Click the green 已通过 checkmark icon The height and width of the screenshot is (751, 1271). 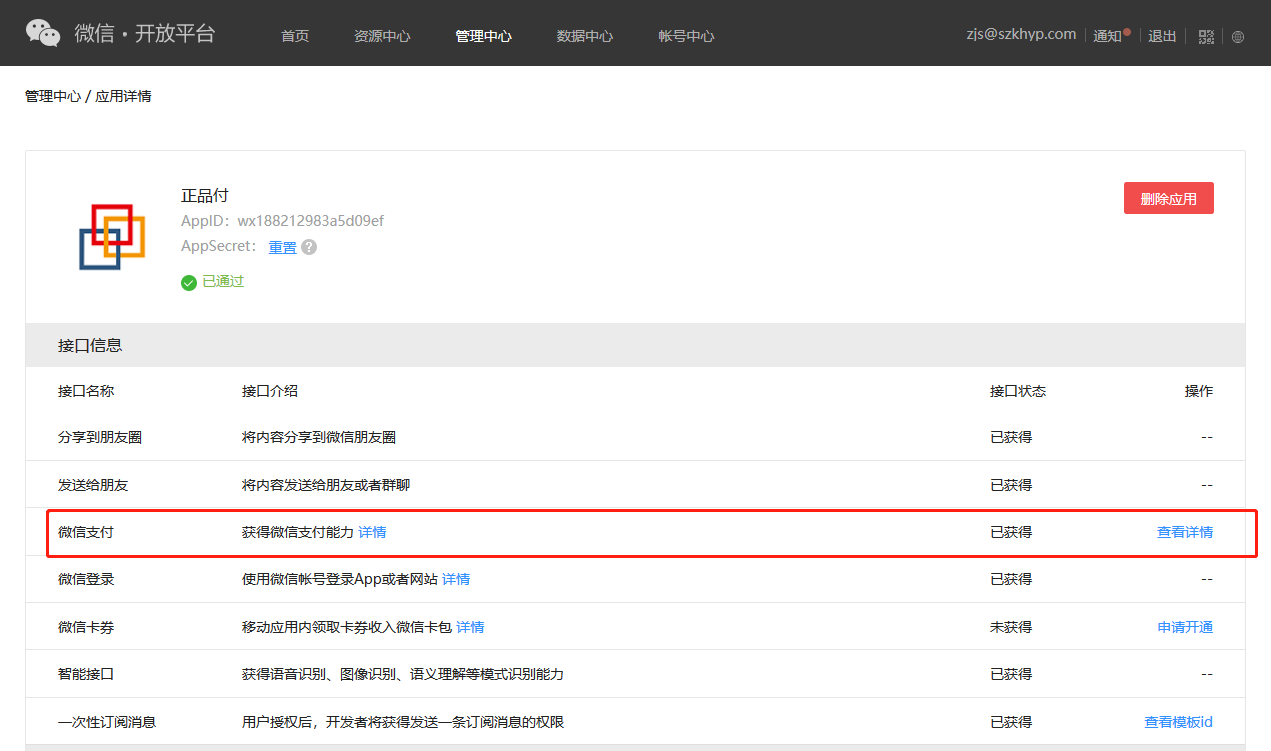click(188, 282)
